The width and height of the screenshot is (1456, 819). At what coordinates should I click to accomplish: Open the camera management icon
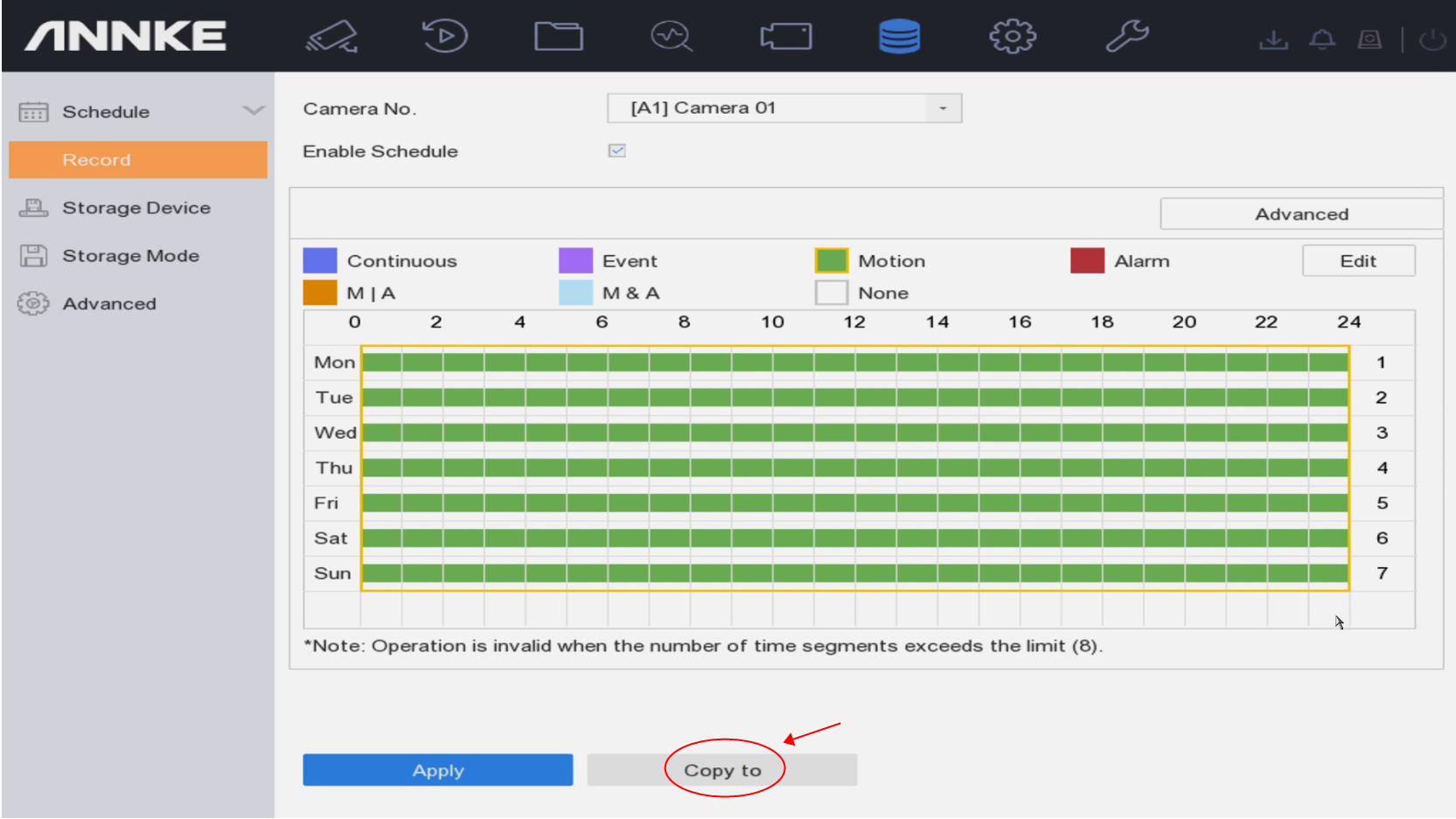(785, 37)
